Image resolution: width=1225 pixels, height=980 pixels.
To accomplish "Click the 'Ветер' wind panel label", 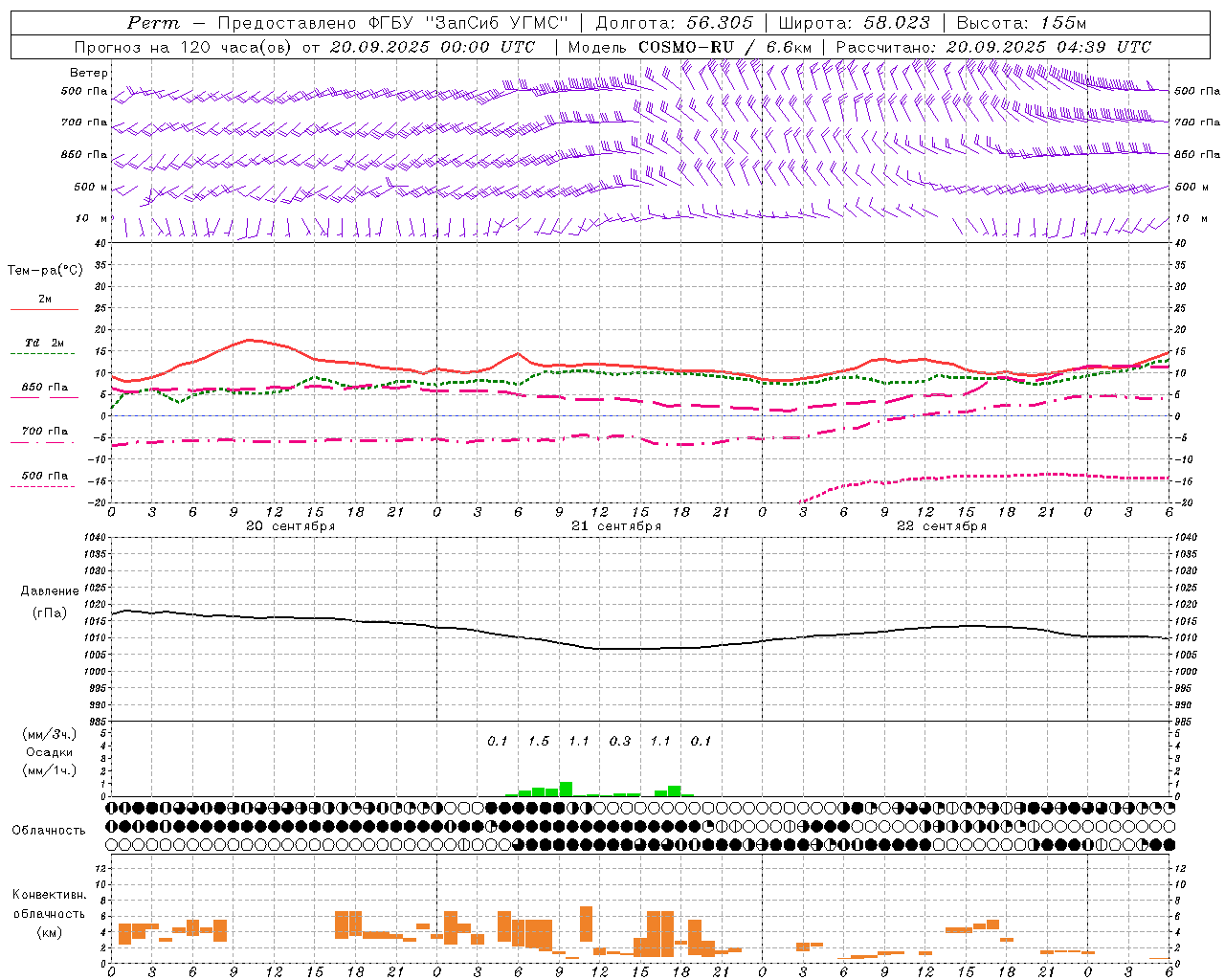I will [89, 73].
